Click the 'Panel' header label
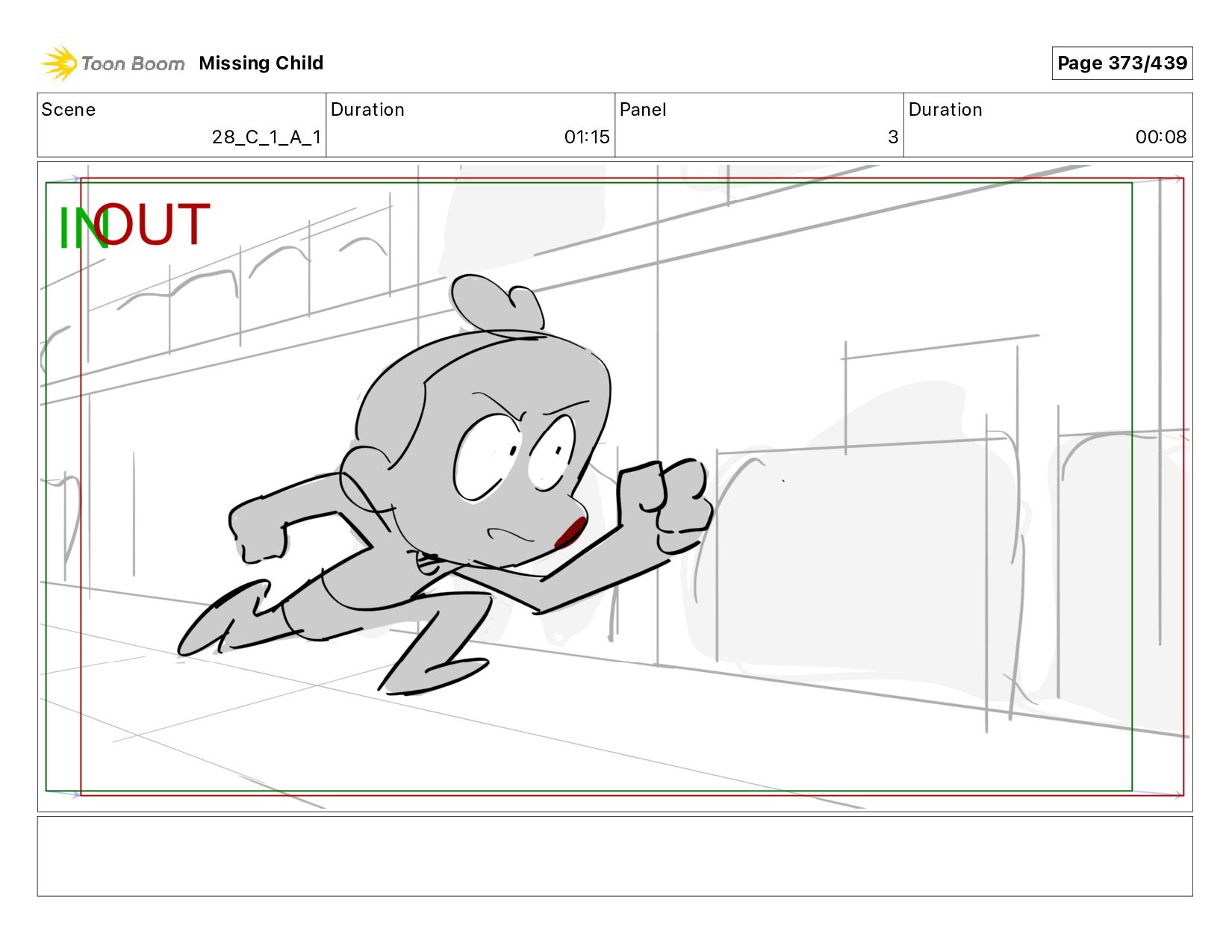The width and height of the screenshot is (1232, 952). [x=643, y=110]
